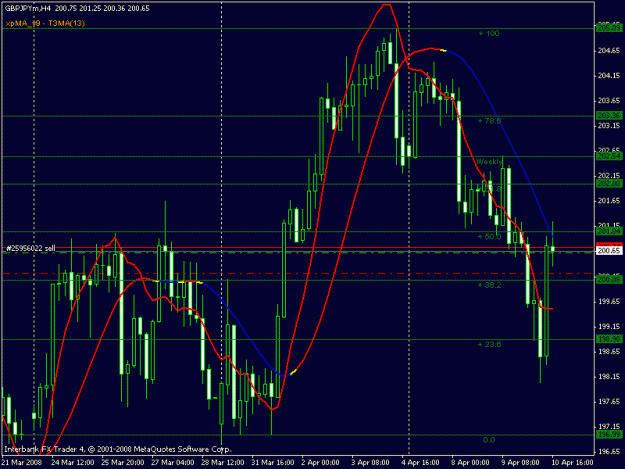The image size is (625, 469).
Task: Click the 198.65 price axis value
Action: [x=609, y=351]
